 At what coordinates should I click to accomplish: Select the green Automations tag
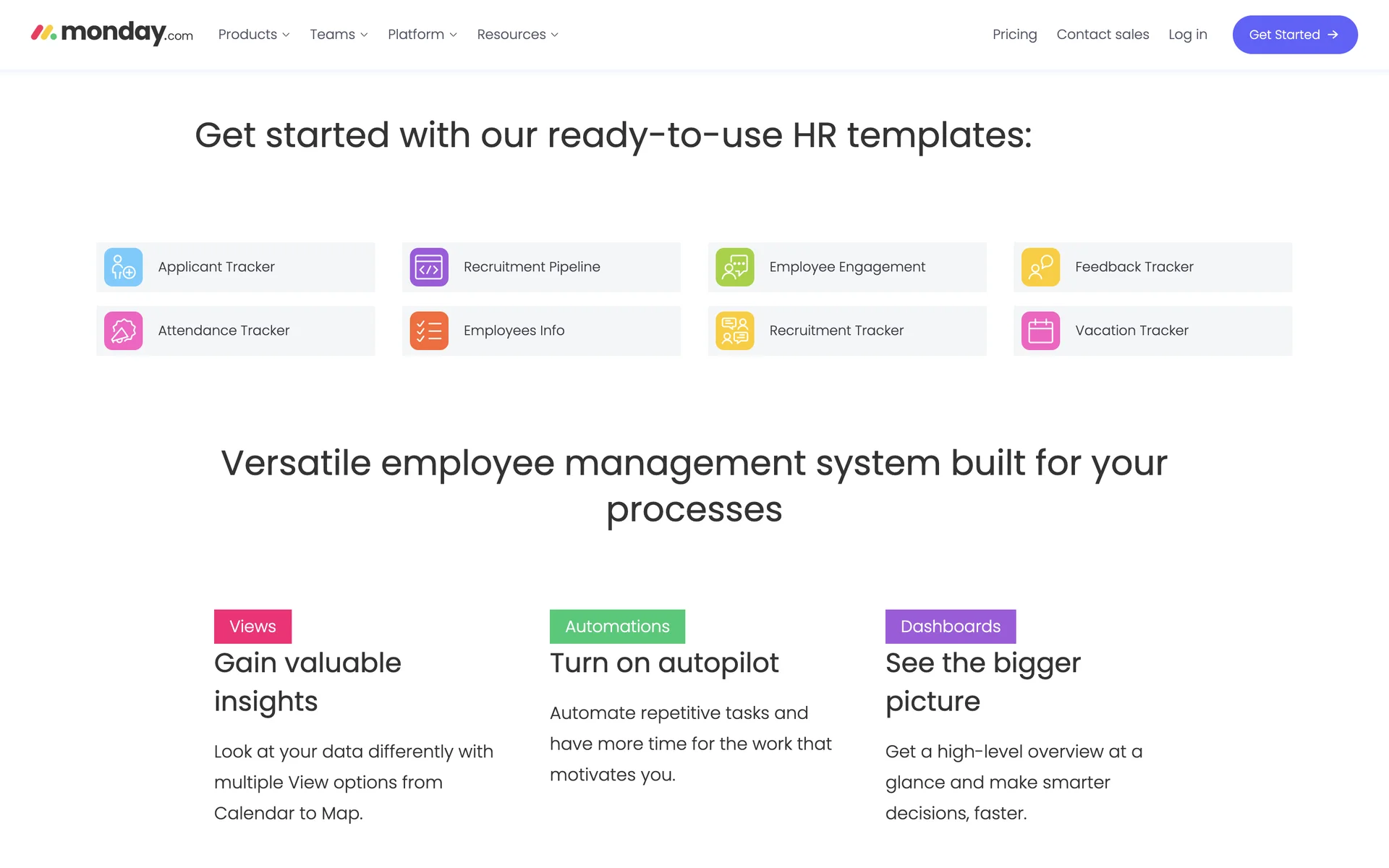(x=617, y=626)
